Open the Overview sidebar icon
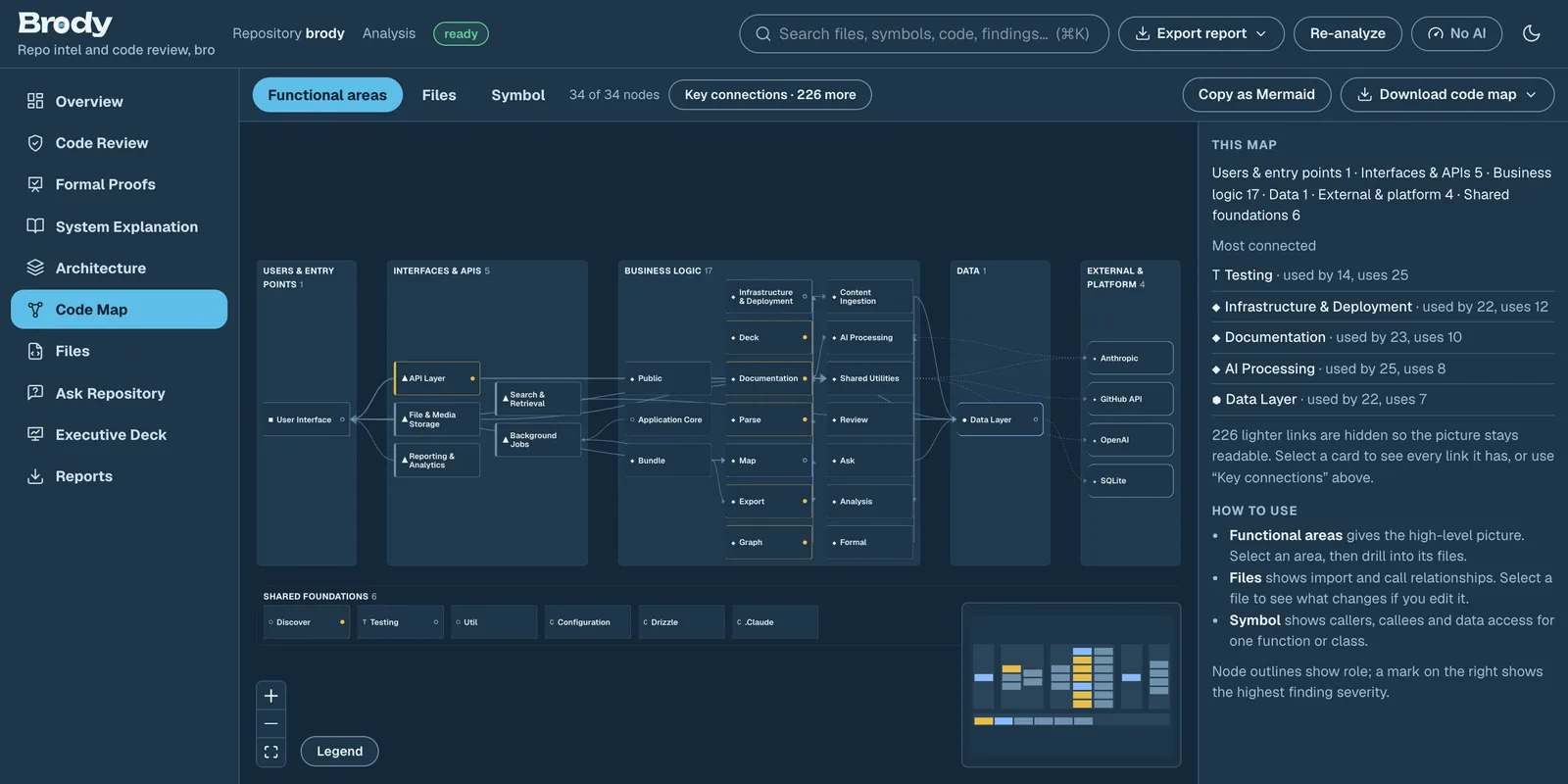Screen dimensions: 1568x784 coord(35,101)
